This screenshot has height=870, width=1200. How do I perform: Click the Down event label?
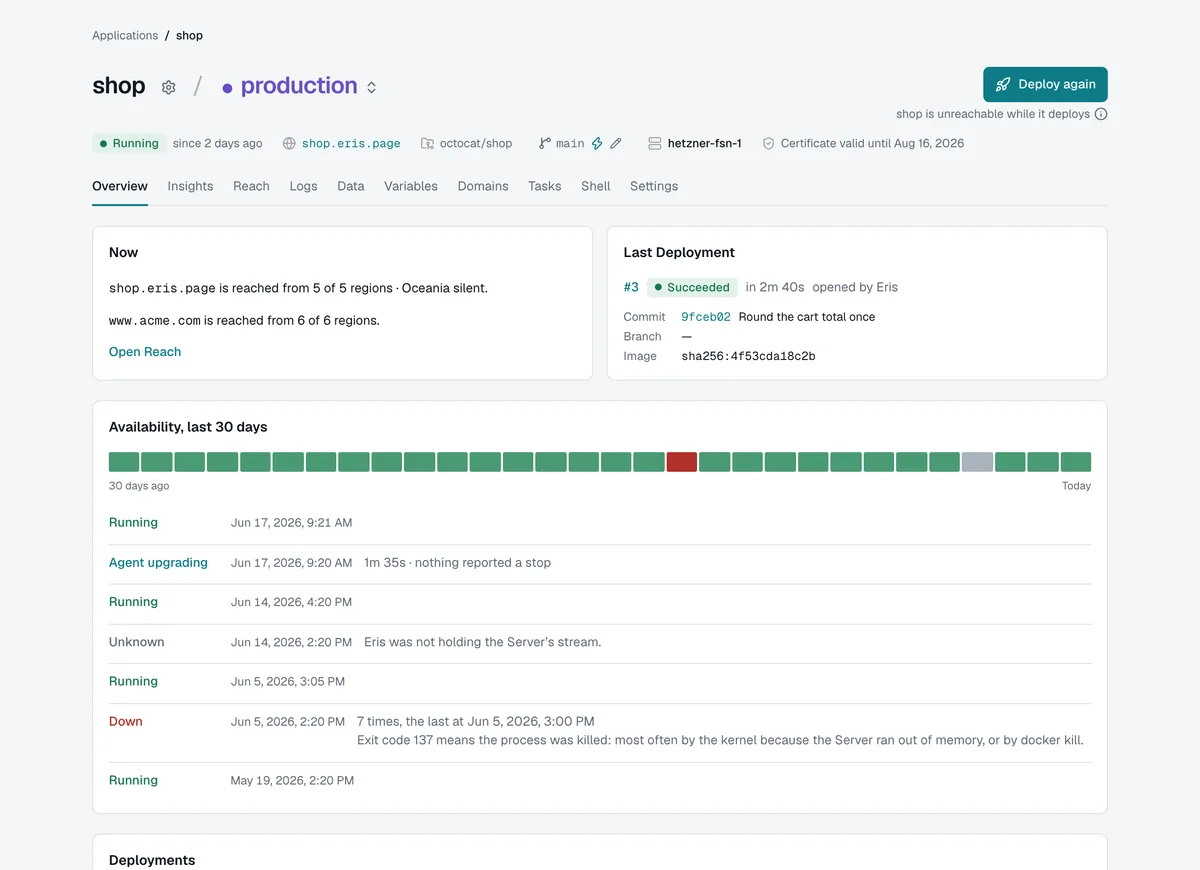(x=126, y=721)
